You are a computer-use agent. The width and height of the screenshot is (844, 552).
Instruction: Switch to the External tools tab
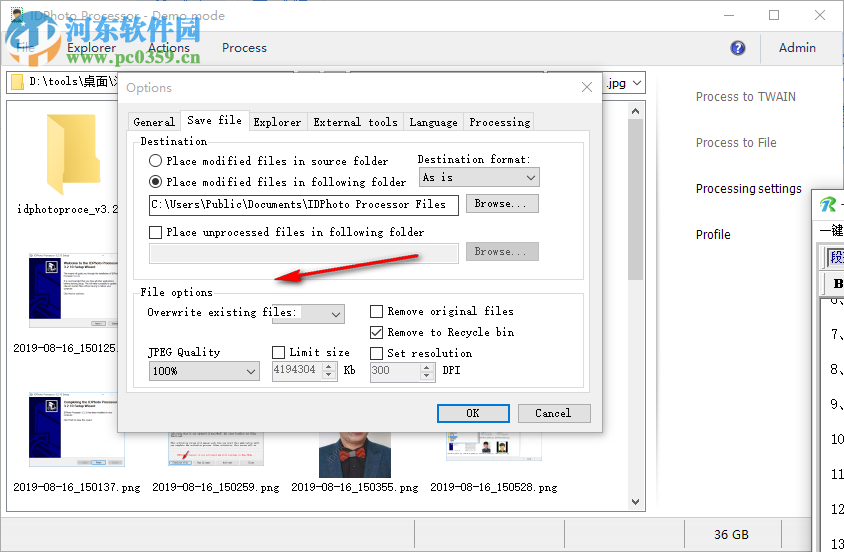355,122
